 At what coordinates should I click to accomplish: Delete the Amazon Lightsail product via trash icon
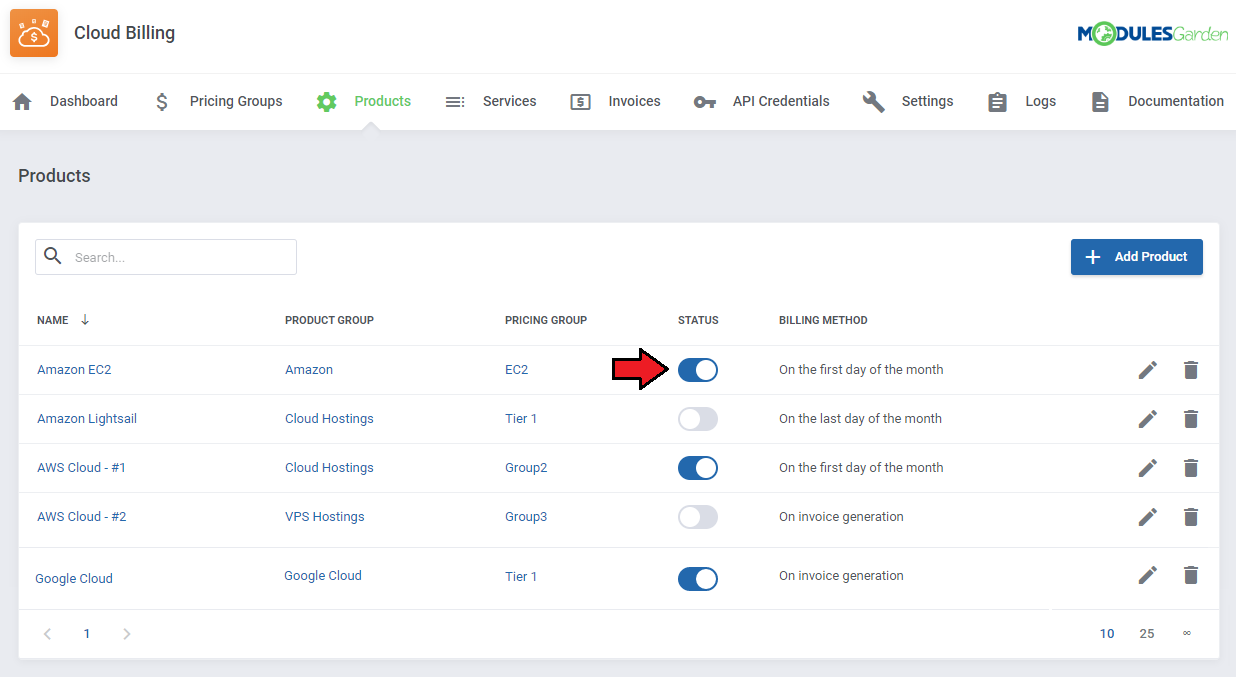tap(1190, 419)
